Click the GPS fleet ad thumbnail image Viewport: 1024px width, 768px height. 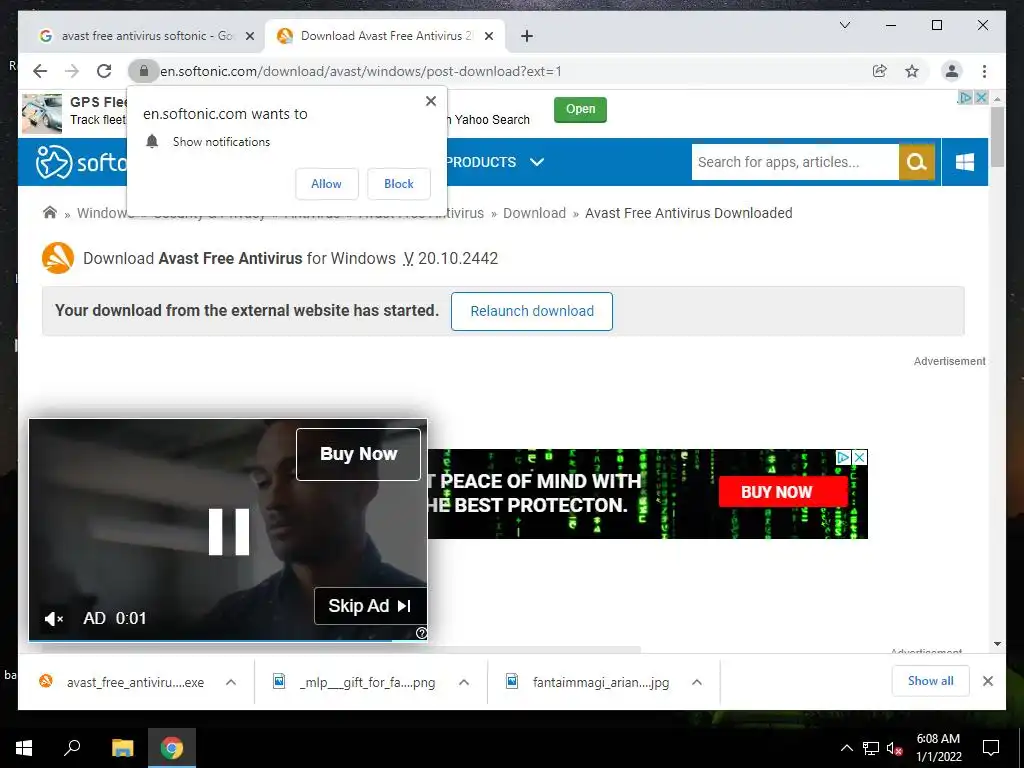pyautogui.click(x=42, y=114)
